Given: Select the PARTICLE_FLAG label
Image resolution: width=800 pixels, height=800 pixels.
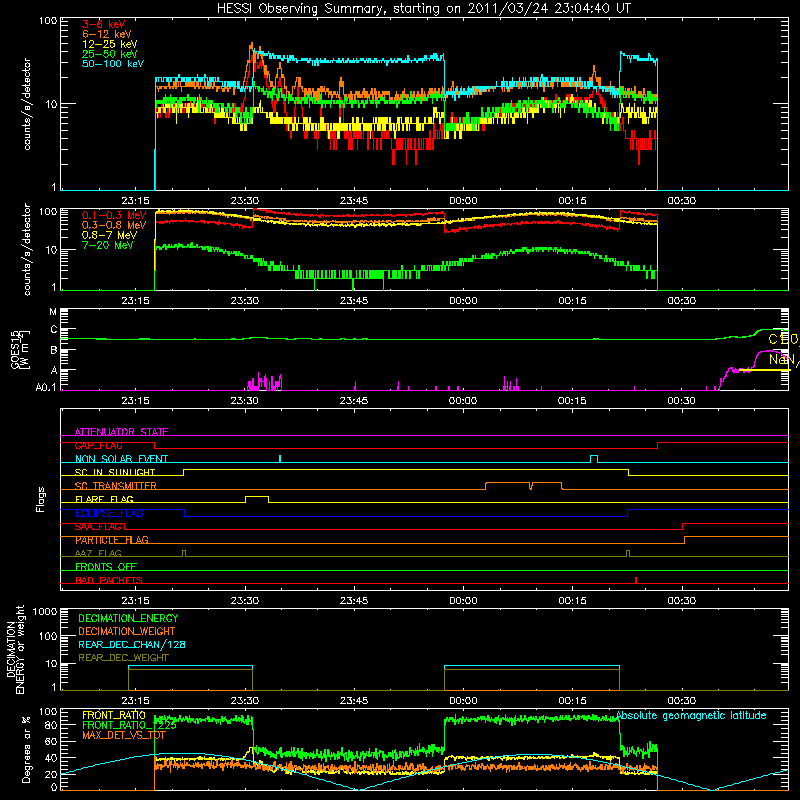Looking at the screenshot, I should coord(112,539).
